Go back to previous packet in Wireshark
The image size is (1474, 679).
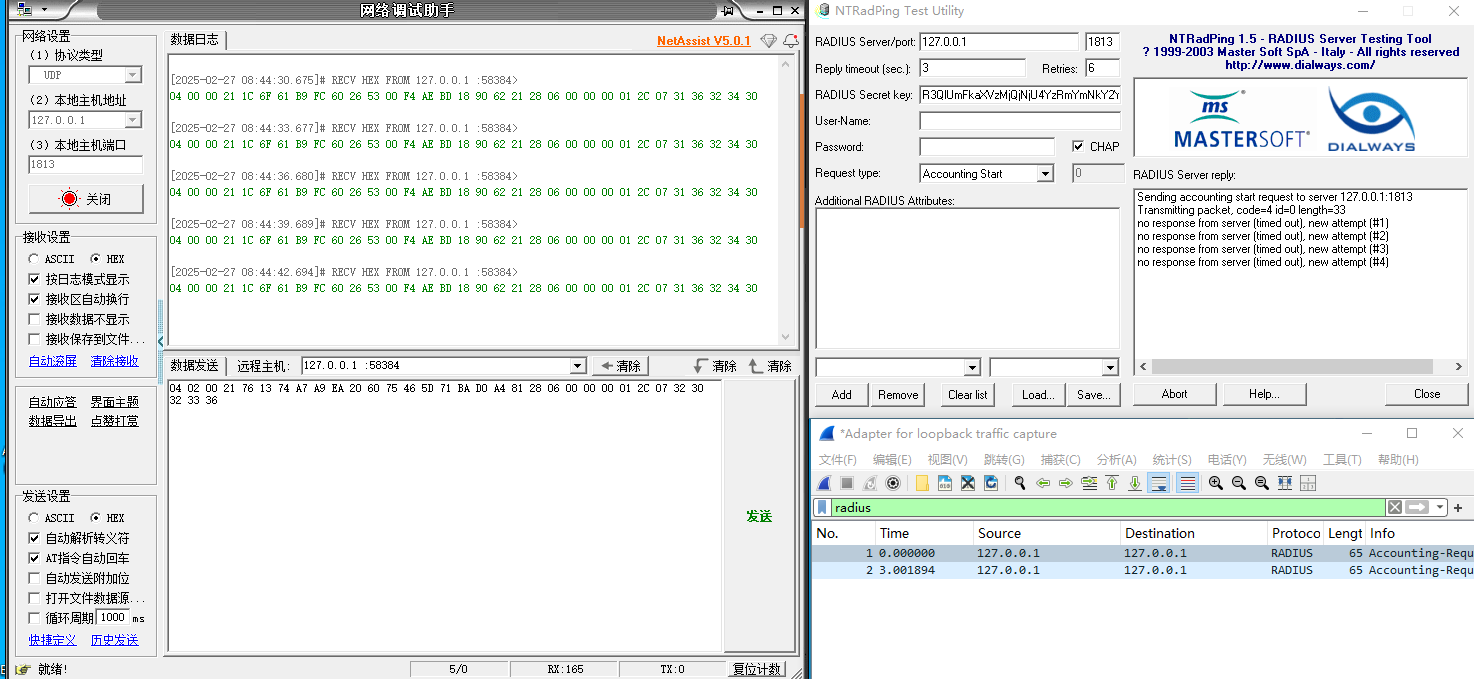click(1043, 483)
